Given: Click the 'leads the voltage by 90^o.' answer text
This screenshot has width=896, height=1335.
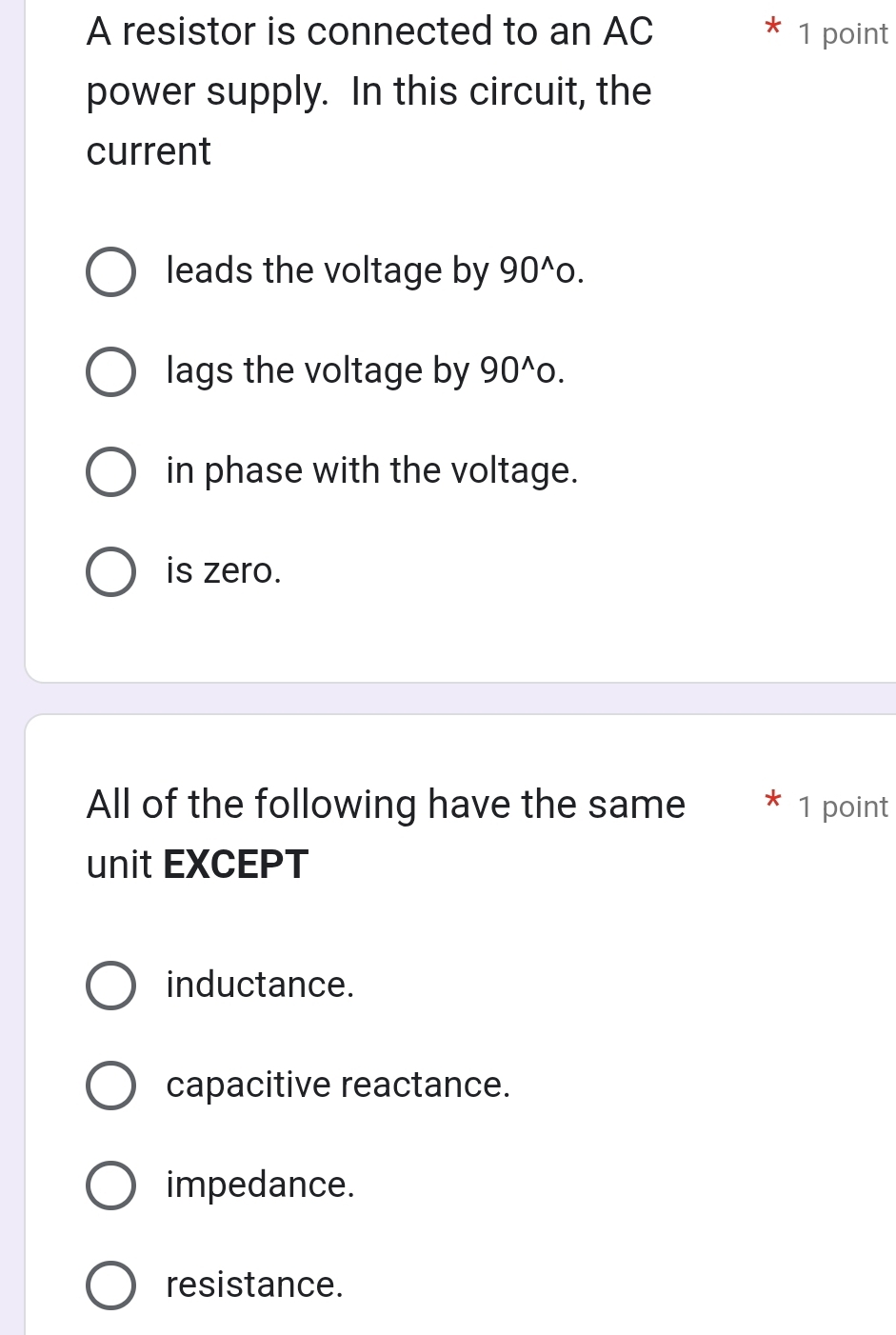Looking at the screenshot, I should [x=375, y=271].
